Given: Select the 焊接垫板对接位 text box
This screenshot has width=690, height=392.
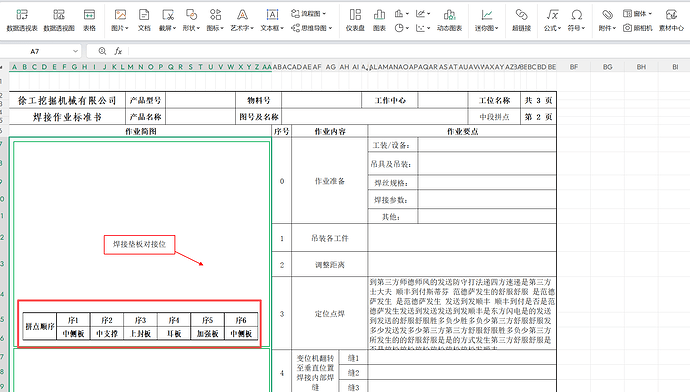Looking at the screenshot, I should pyautogui.click(x=139, y=245).
